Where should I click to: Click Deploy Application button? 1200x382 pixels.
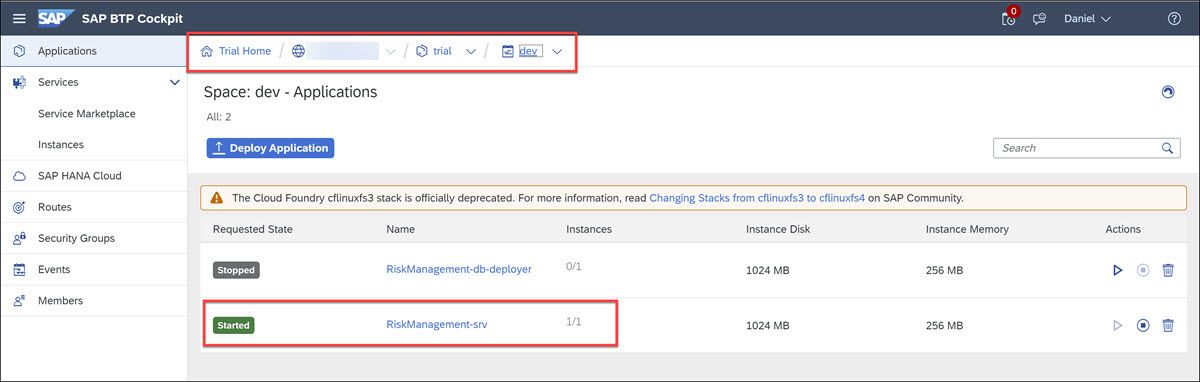[x=270, y=148]
